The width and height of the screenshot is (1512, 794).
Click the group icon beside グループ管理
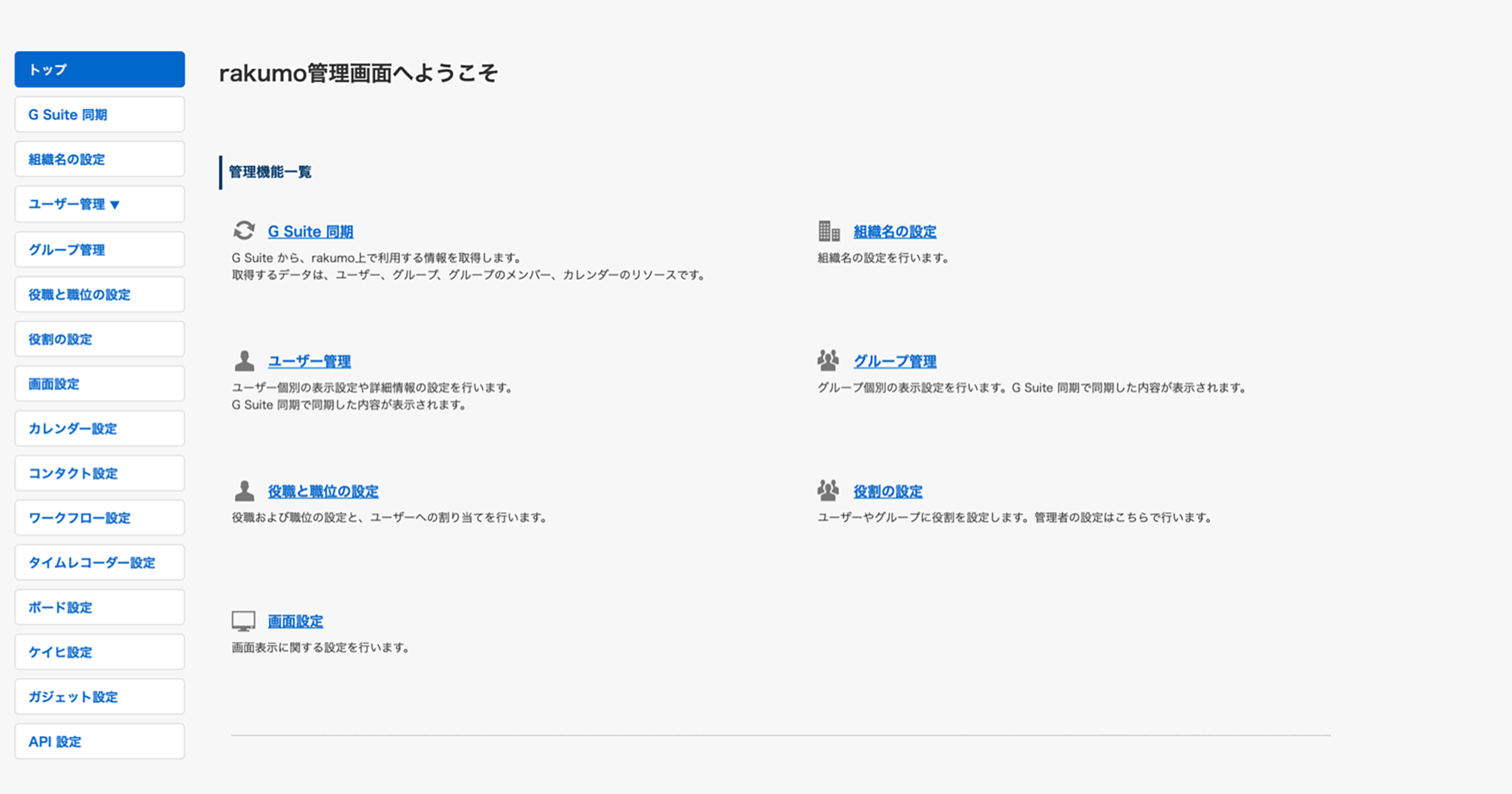coord(828,360)
